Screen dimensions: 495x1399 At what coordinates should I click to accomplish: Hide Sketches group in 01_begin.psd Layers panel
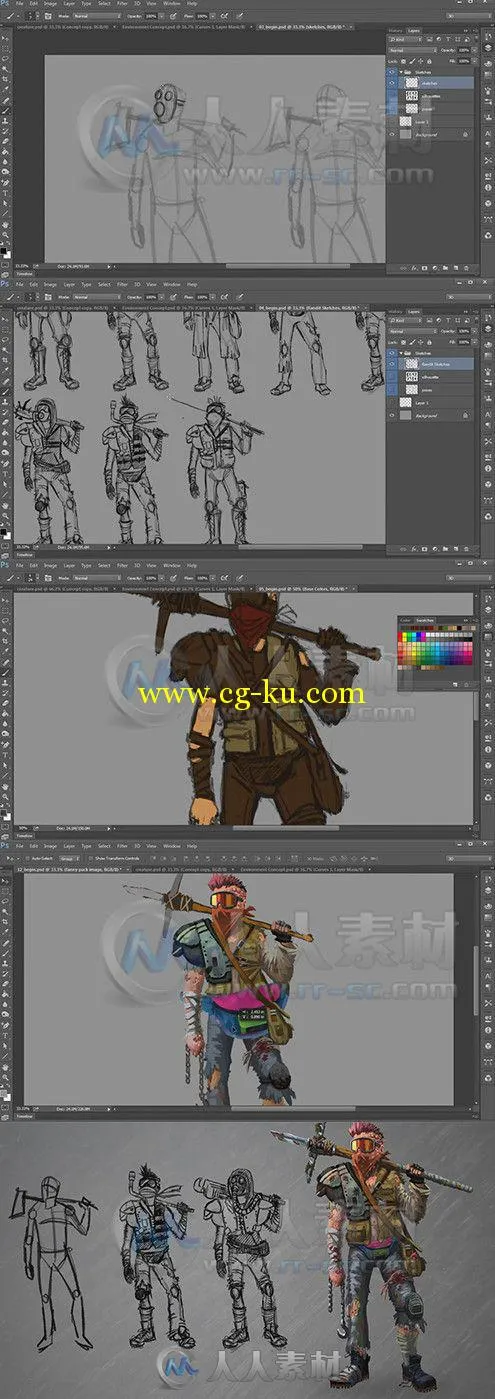(392, 72)
